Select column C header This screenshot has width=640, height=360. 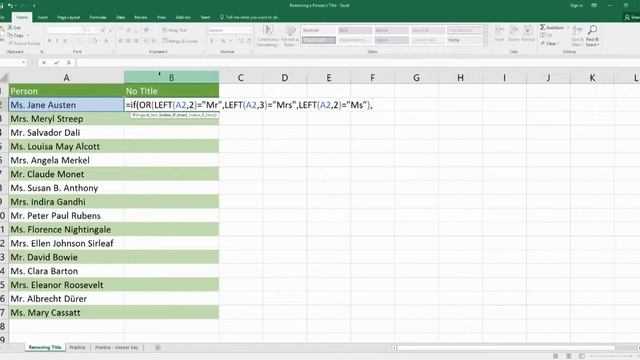pos(241,78)
